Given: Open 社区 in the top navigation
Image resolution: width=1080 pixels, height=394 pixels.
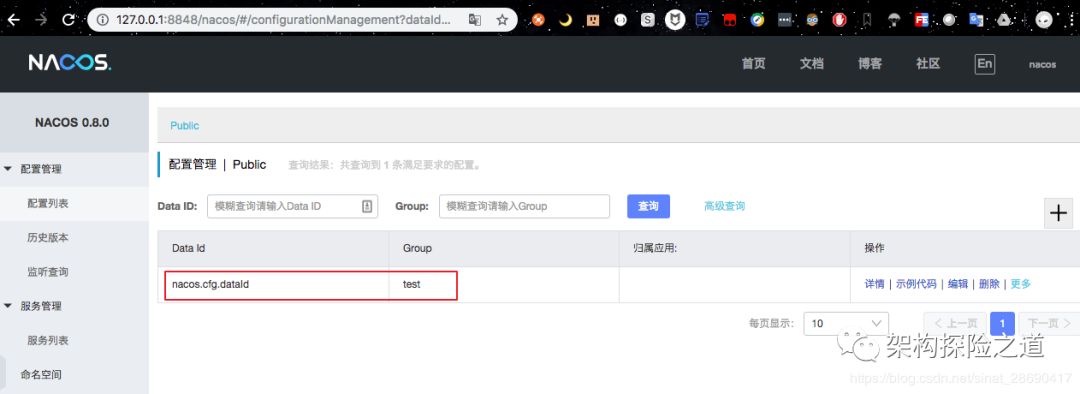Looking at the screenshot, I should tap(928, 63).
